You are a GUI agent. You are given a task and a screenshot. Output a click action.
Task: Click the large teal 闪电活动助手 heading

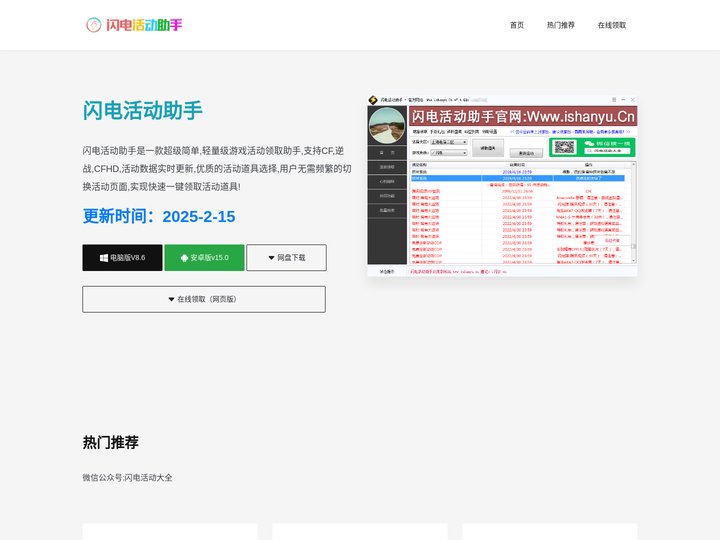[143, 110]
